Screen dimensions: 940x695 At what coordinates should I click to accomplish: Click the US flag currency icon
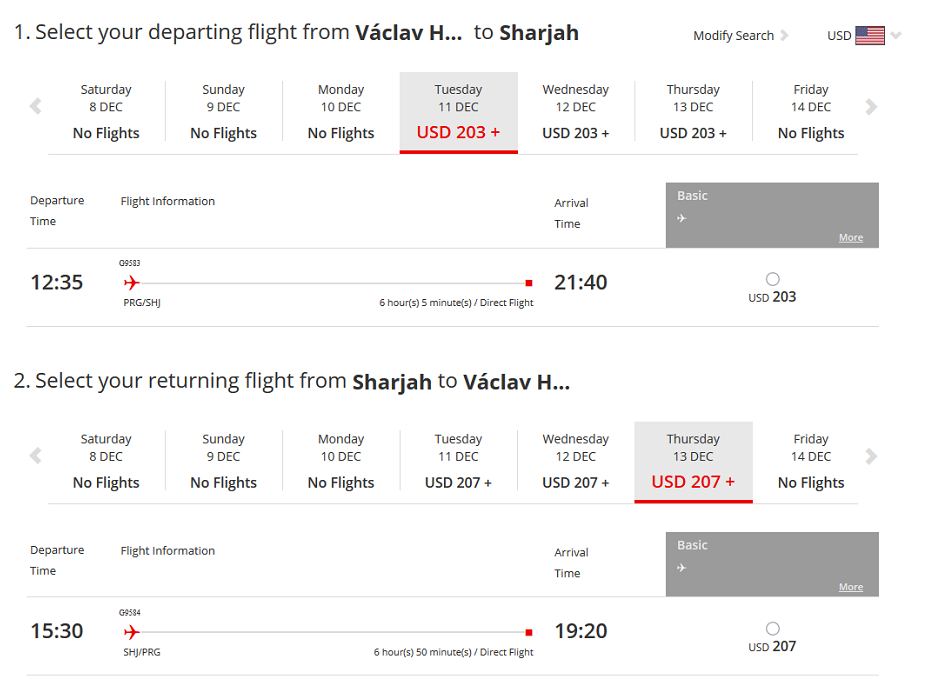[869, 35]
